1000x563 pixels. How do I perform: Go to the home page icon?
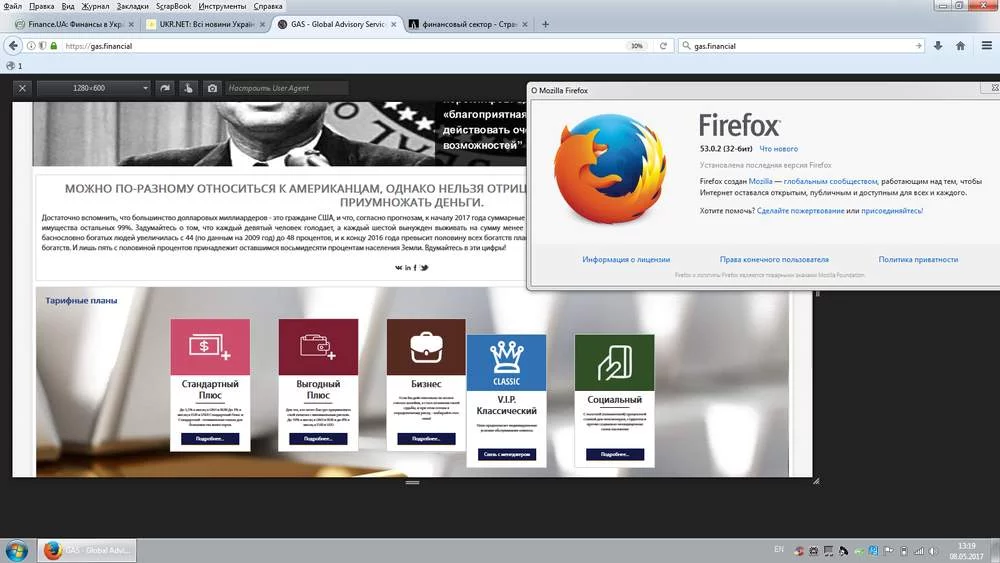[x=960, y=46]
